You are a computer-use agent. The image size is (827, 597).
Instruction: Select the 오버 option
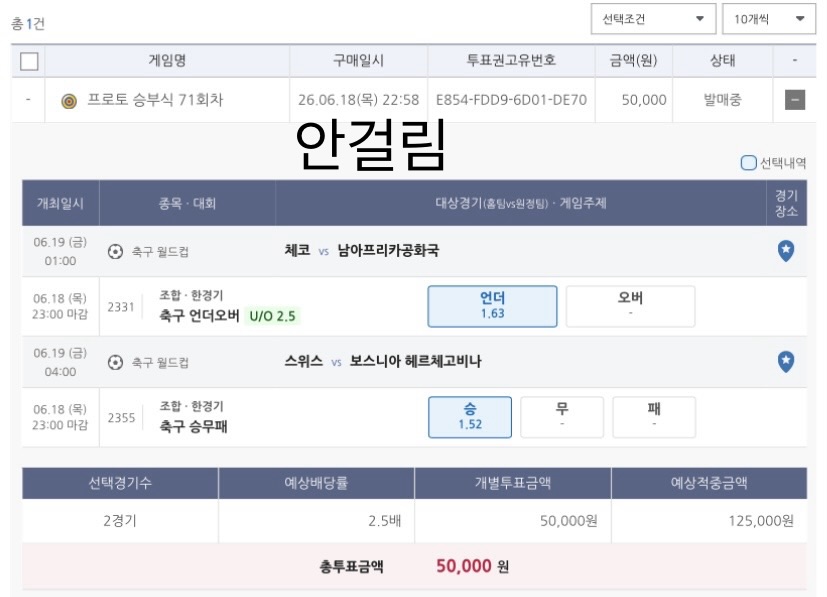pos(630,306)
